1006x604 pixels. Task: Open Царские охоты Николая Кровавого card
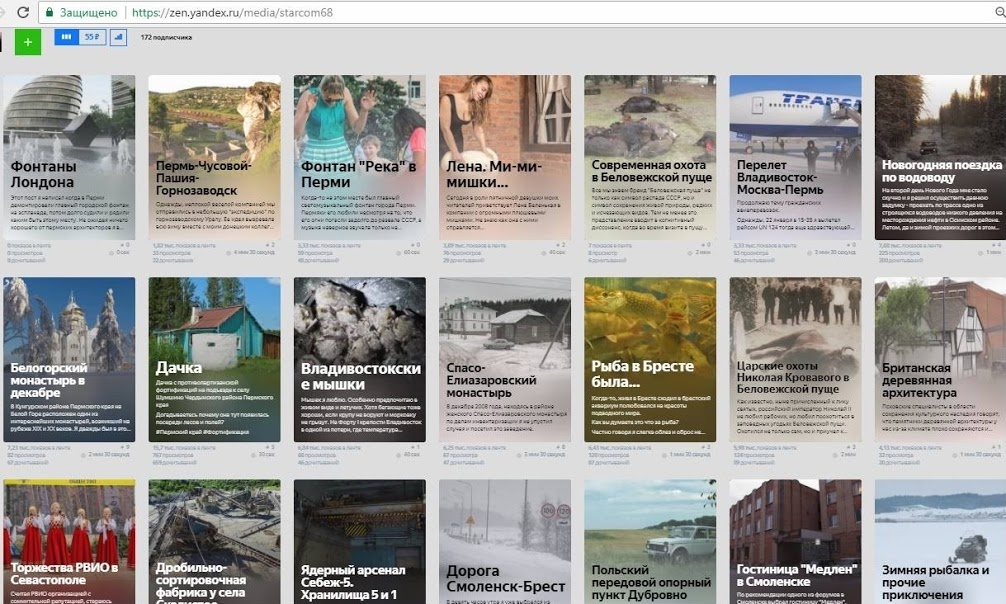click(x=796, y=359)
